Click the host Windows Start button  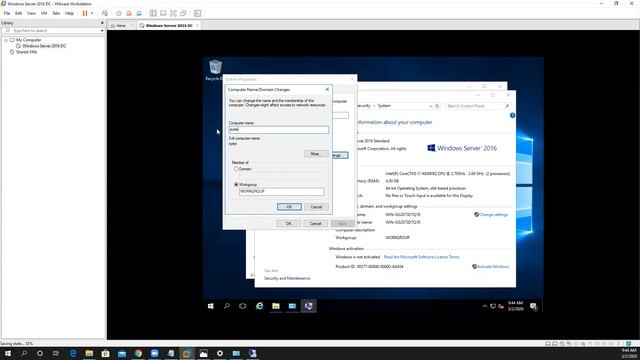pos(7,353)
